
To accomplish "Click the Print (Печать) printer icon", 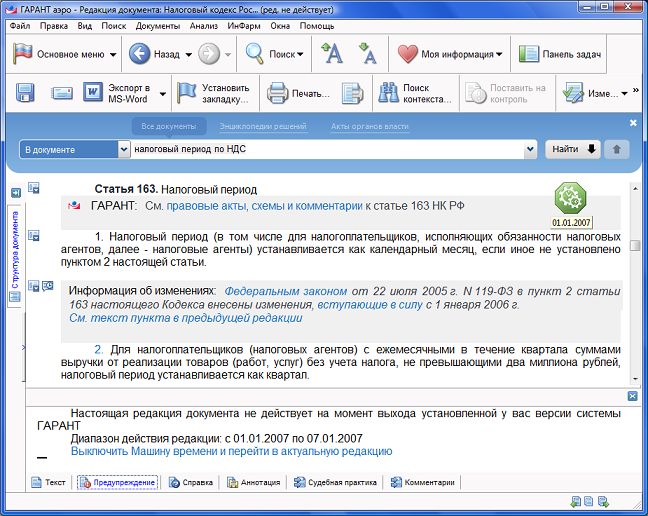I will tap(277, 94).
